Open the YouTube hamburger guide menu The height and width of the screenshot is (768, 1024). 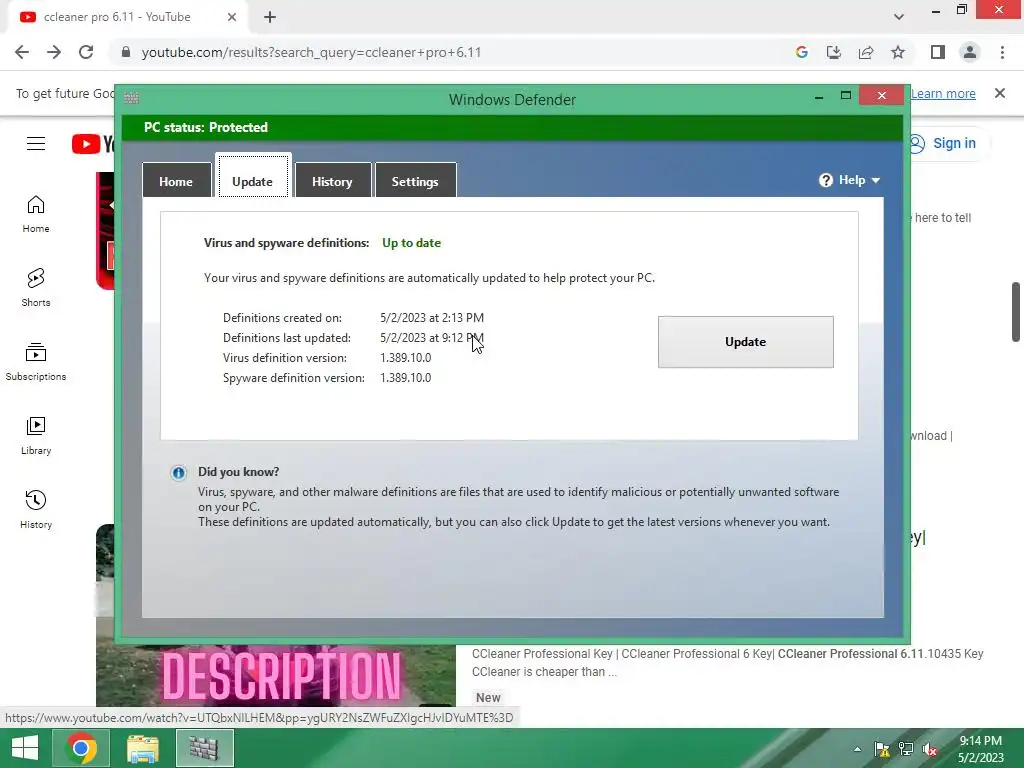(x=36, y=144)
